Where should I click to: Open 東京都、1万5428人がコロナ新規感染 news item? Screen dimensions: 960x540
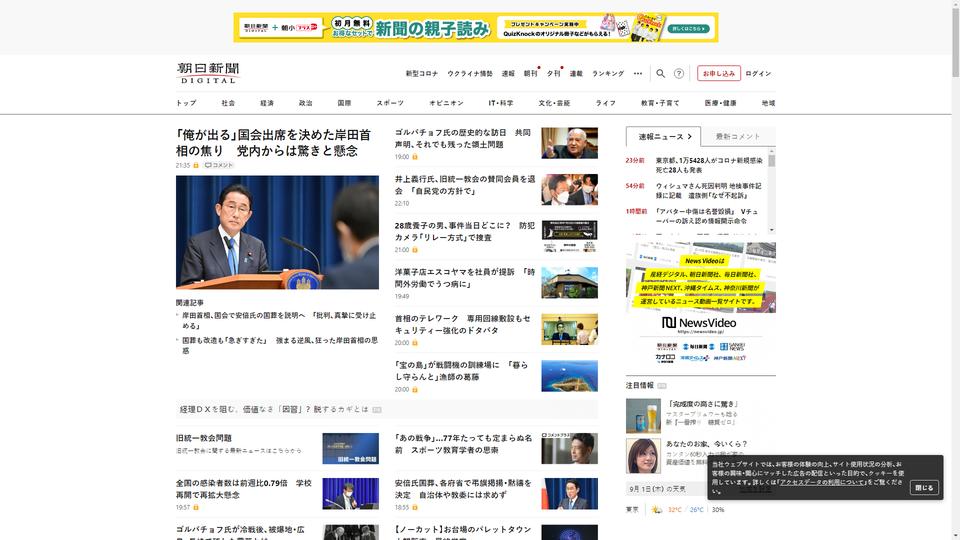709,165
